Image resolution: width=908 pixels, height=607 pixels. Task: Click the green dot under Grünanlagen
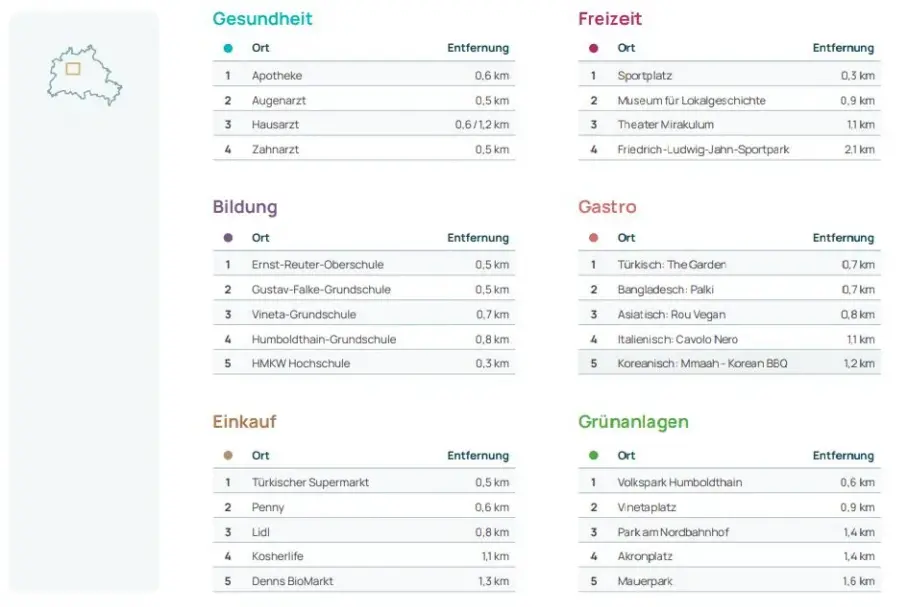pos(594,456)
